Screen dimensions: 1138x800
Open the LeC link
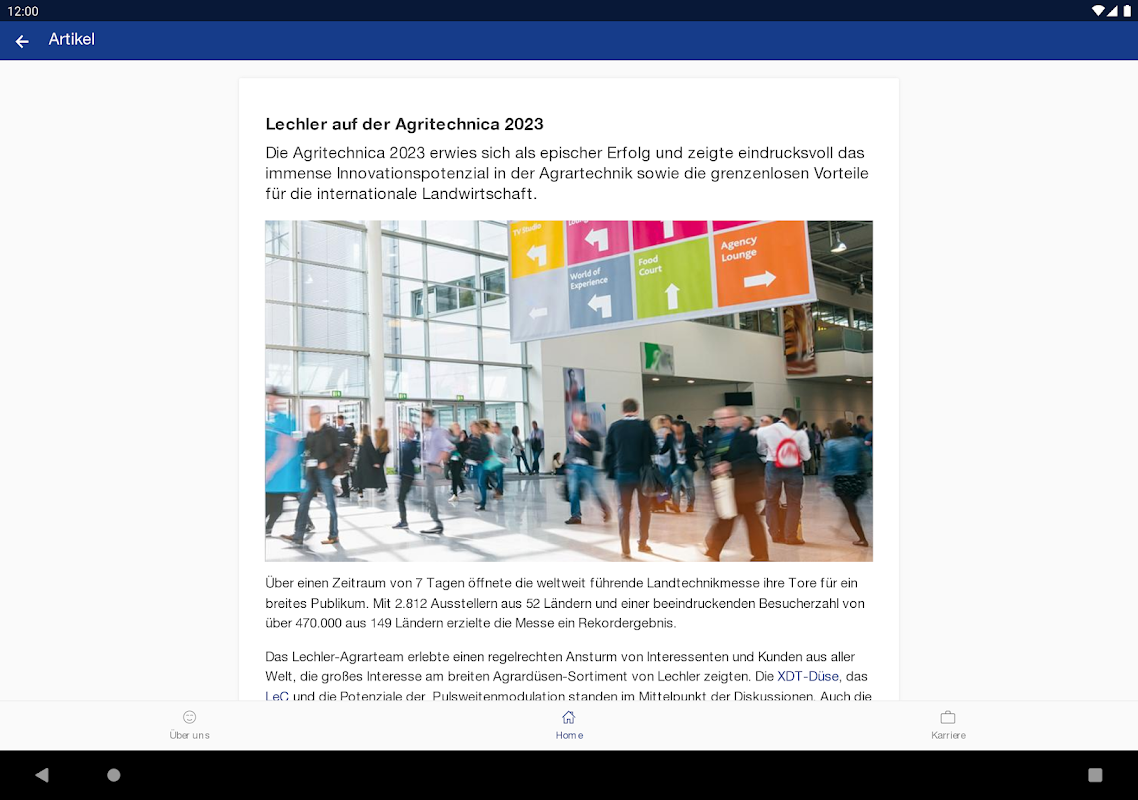(277, 695)
